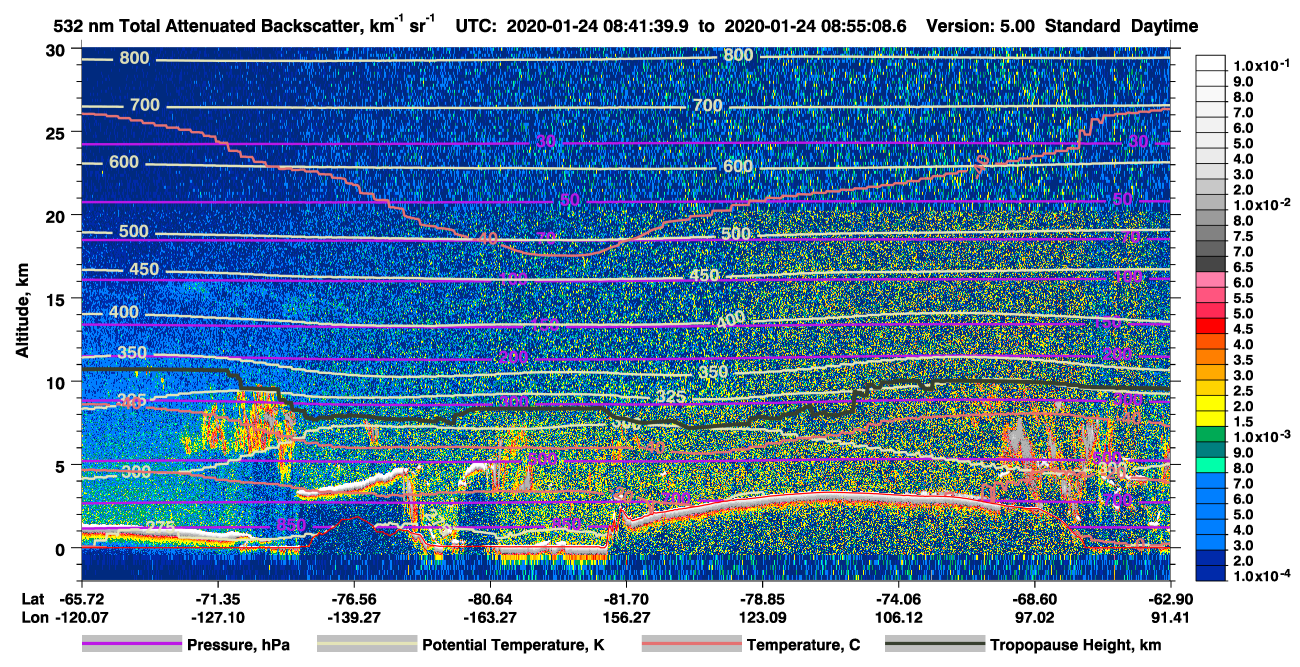The image size is (1300, 667).
Task: Click the latitude value '-76.56'
Action: pyautogui.click(x=354, y=598)
